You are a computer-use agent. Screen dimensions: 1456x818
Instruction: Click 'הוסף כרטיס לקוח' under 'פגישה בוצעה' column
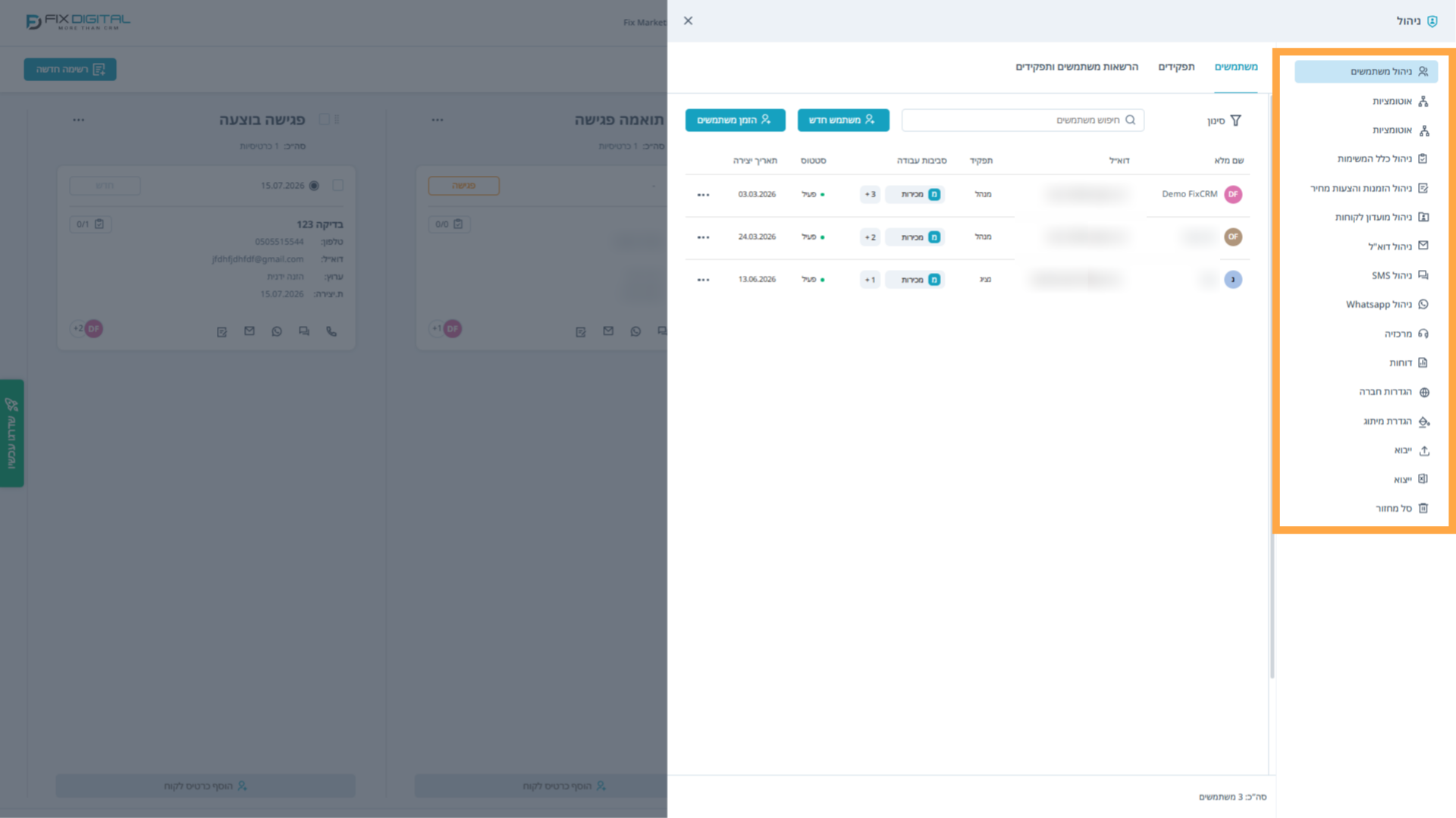coord(206,785)
